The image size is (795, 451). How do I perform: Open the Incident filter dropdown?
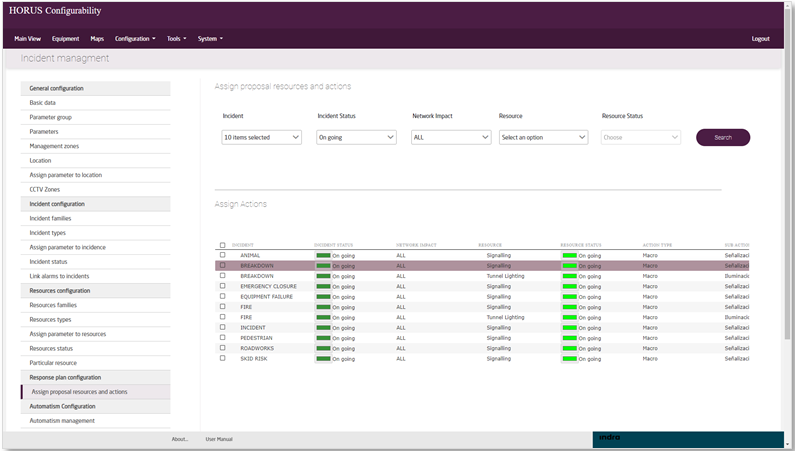pos(262,137)
